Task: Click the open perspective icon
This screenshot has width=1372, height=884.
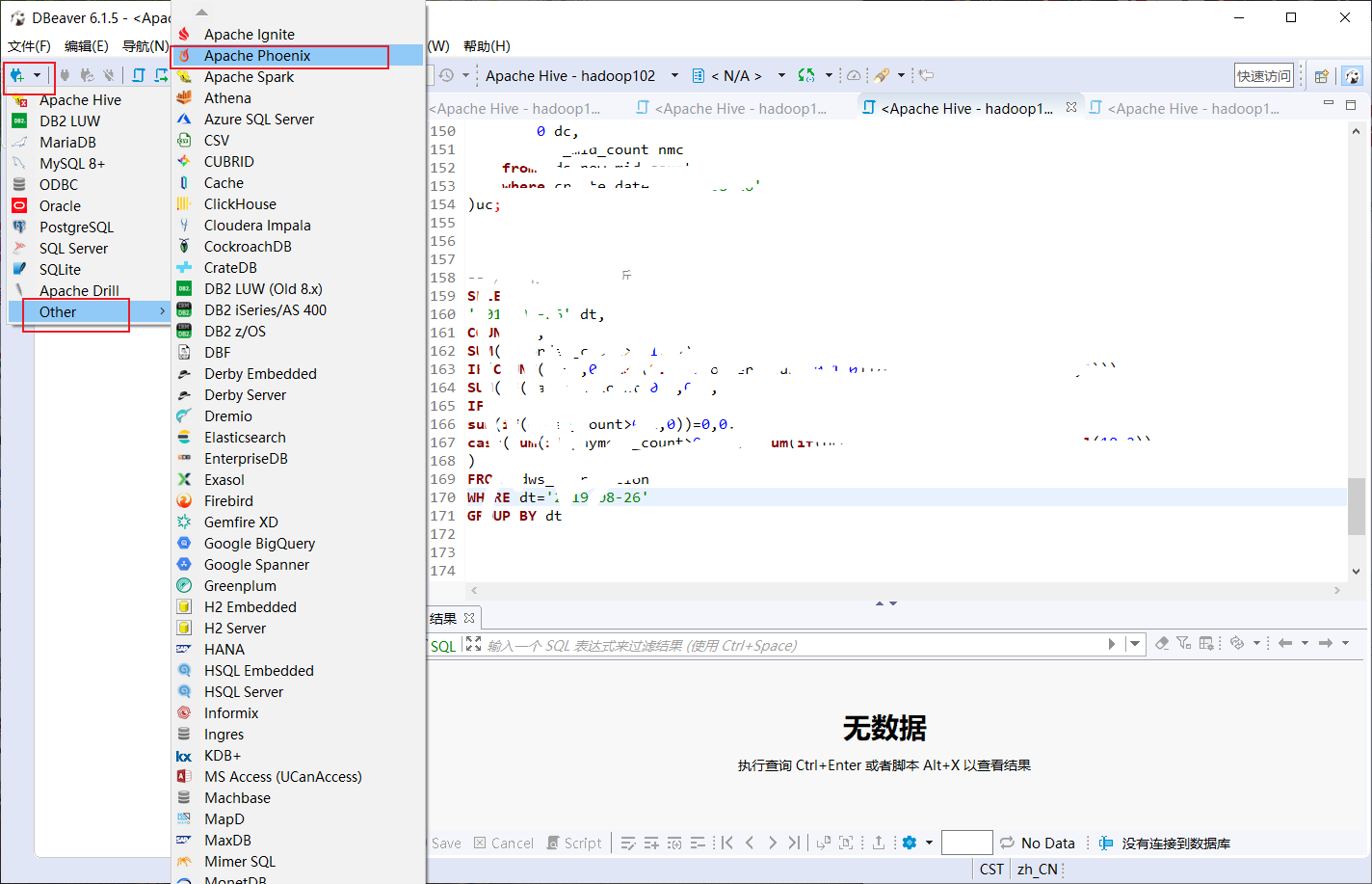Action: tap(1322, 76)
